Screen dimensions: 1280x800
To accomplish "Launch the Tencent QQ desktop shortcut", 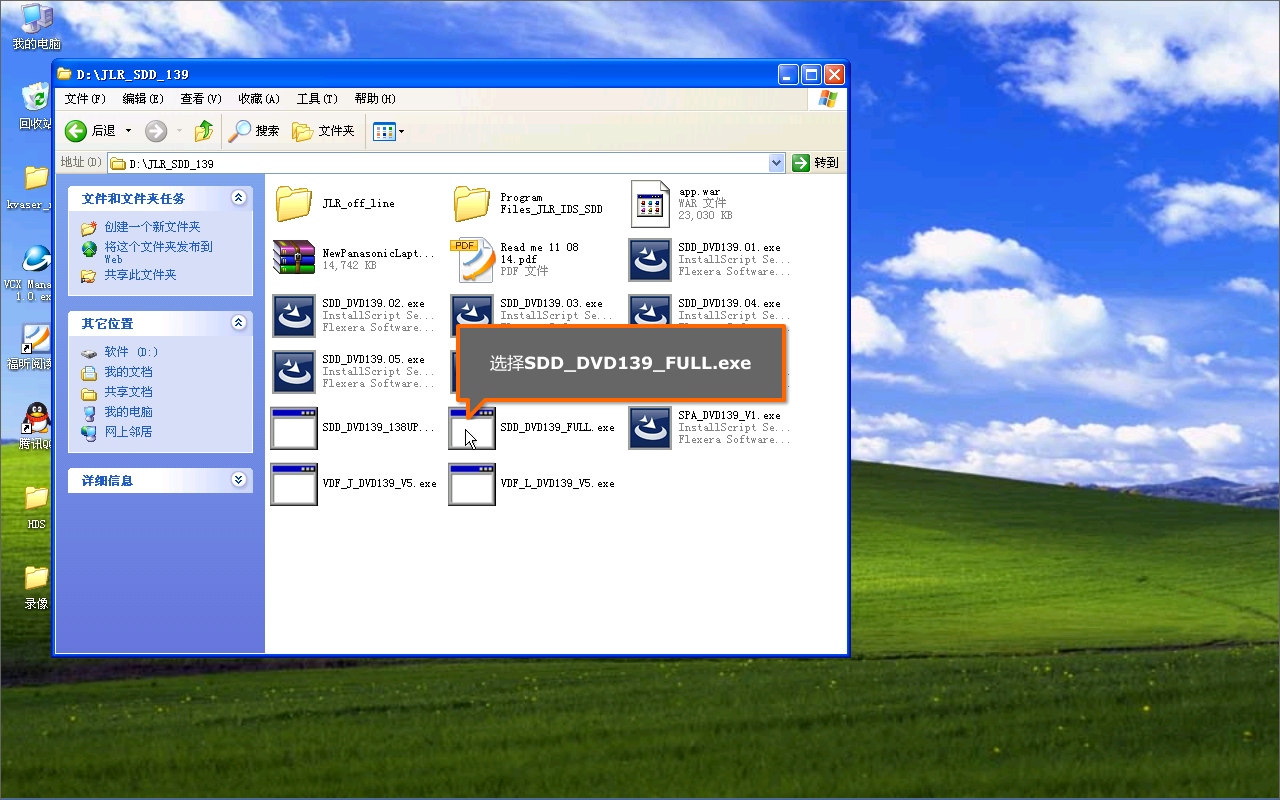I will tap(36, 418).
